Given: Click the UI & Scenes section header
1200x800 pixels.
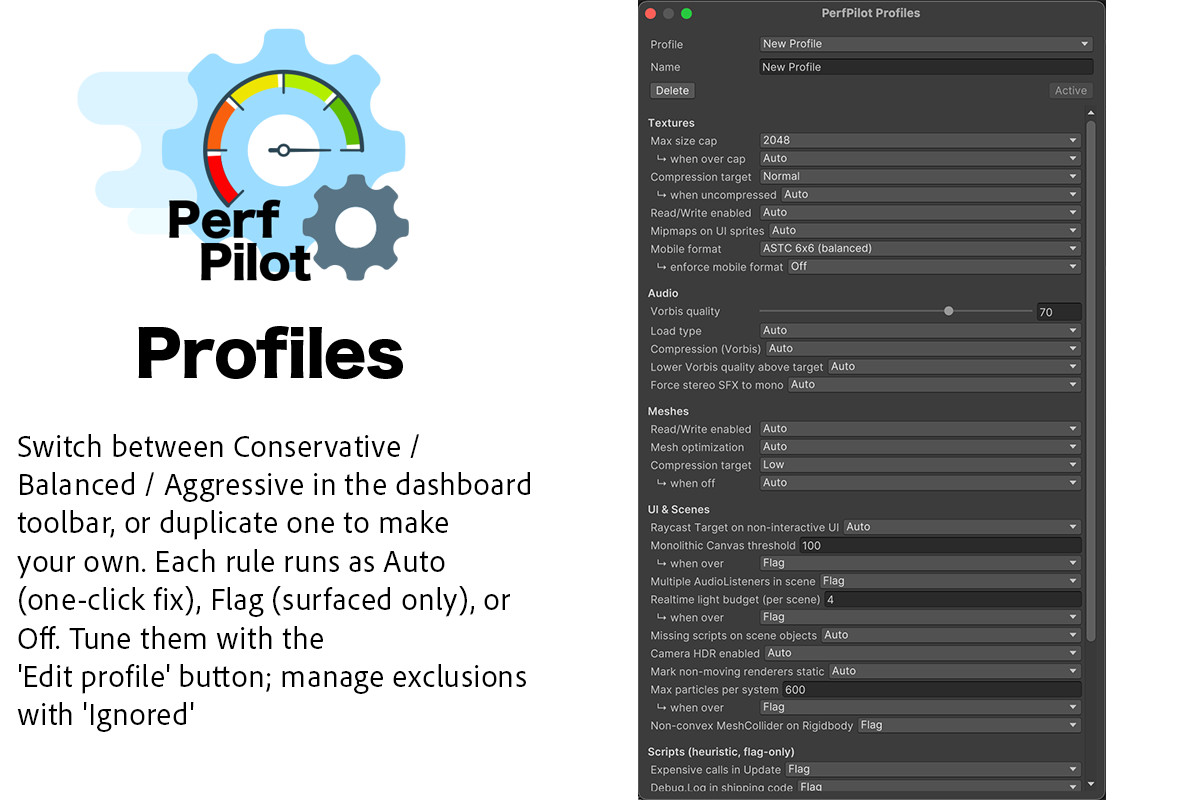Looking at the screenshot, I should pyautogui.click(x=679, y=509).
